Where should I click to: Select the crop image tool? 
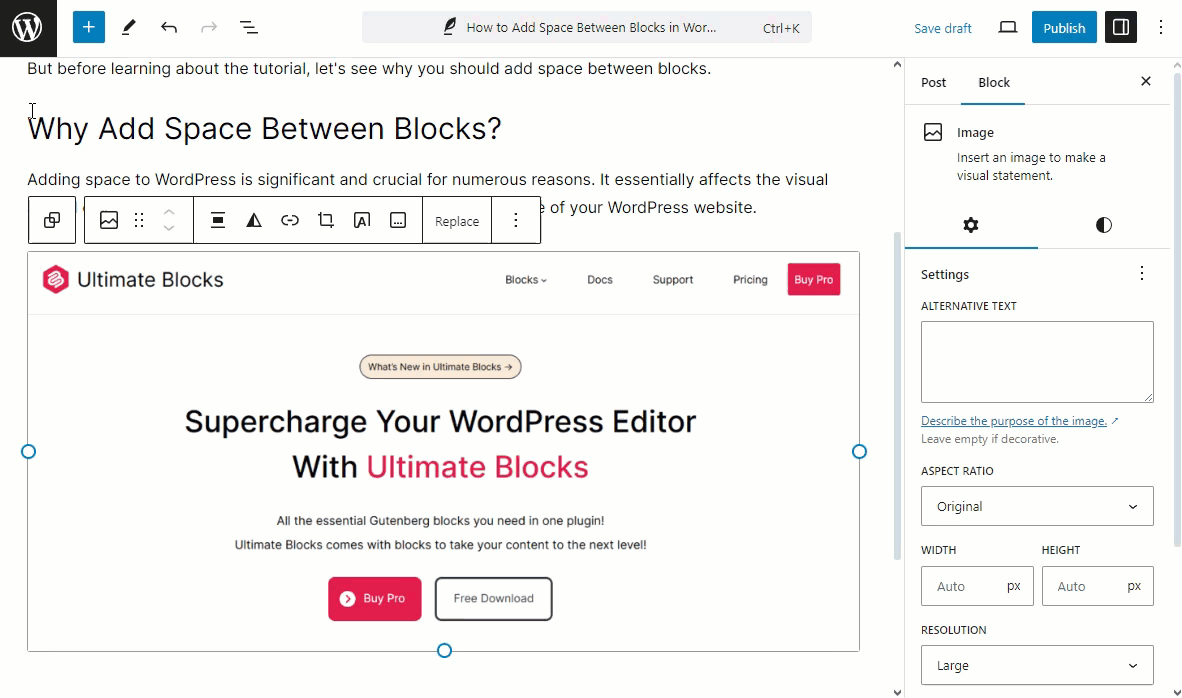[326, 220]
